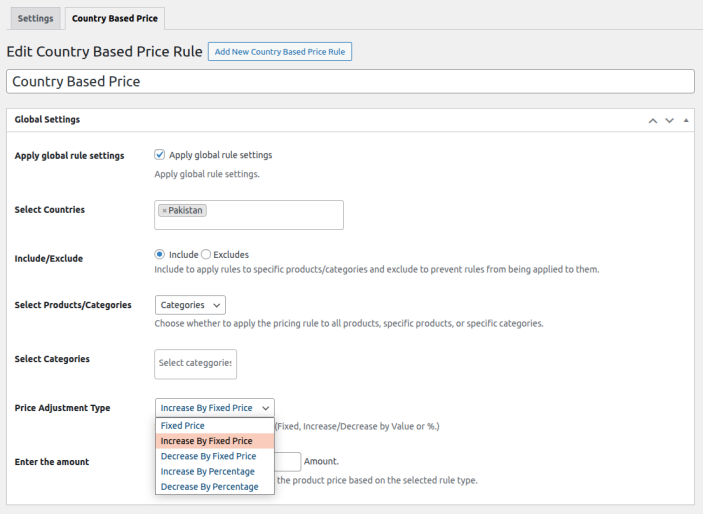Move Global Settings panel down arrow
Screen dimensions: 703x514
tap(669, 120)
